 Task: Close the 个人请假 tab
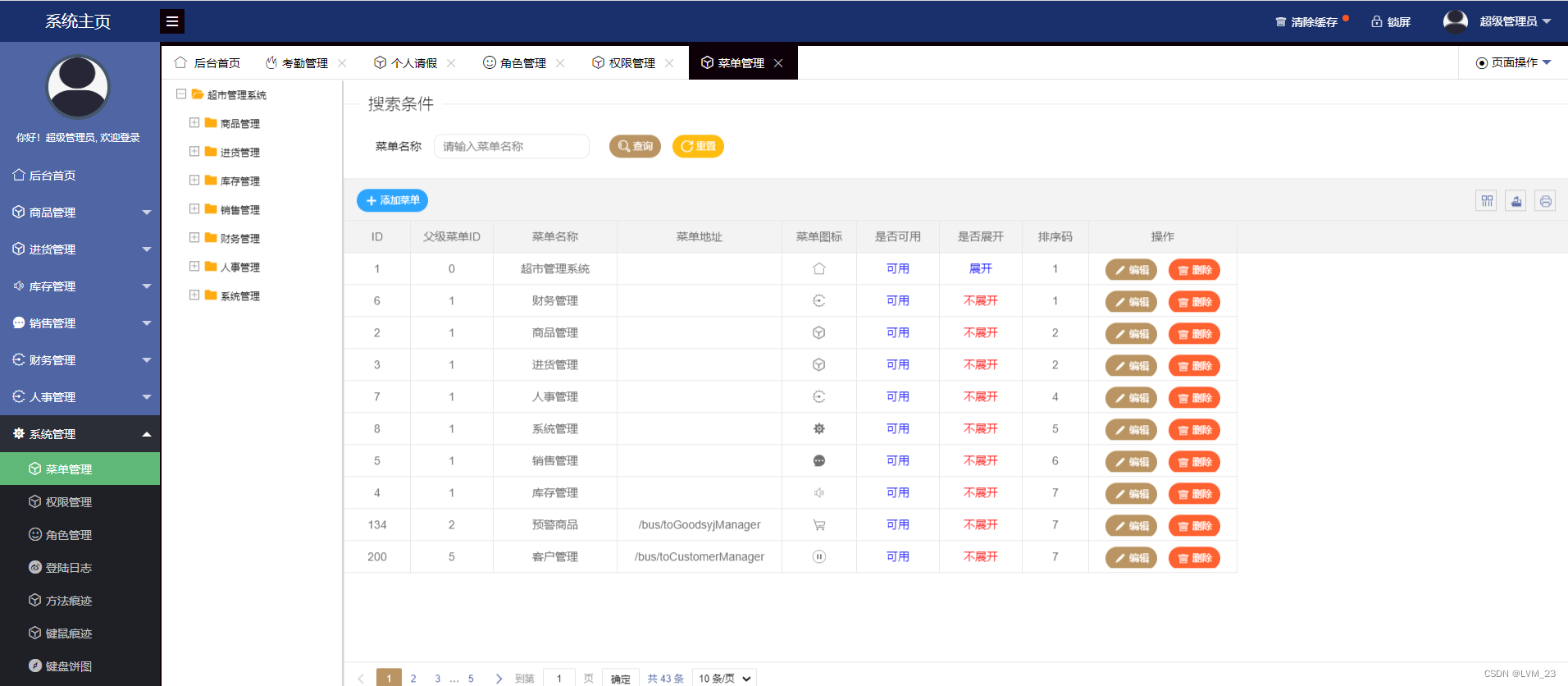(451, 63)
